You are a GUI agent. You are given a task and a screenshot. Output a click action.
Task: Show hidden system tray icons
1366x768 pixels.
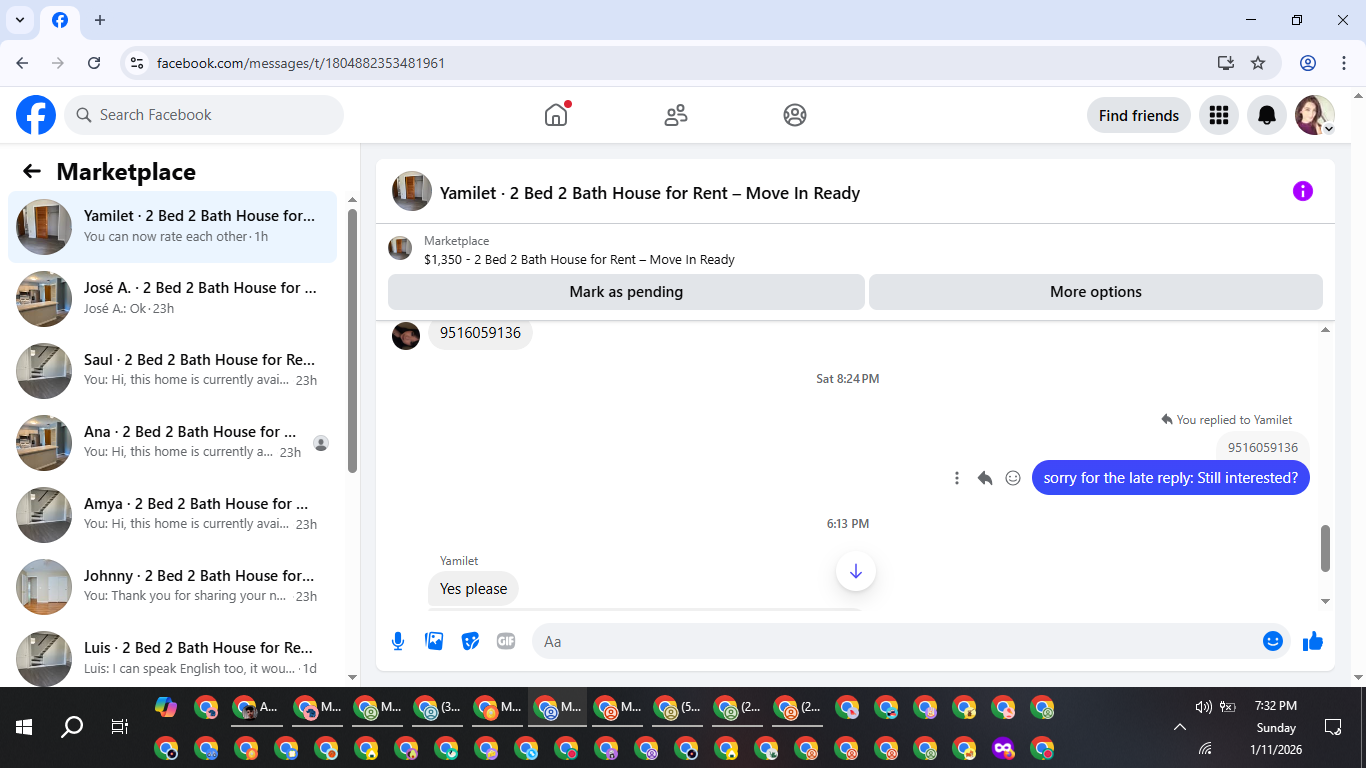(1180, 727)
